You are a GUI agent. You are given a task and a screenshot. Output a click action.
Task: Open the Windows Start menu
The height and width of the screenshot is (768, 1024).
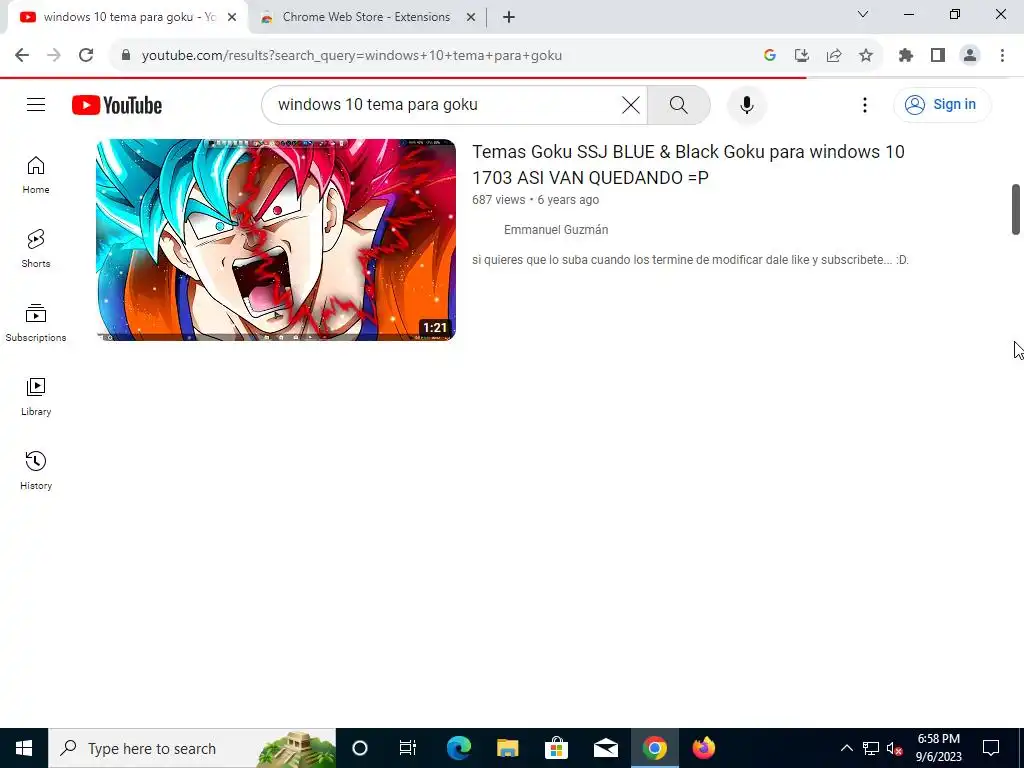[x=24, y=748]
